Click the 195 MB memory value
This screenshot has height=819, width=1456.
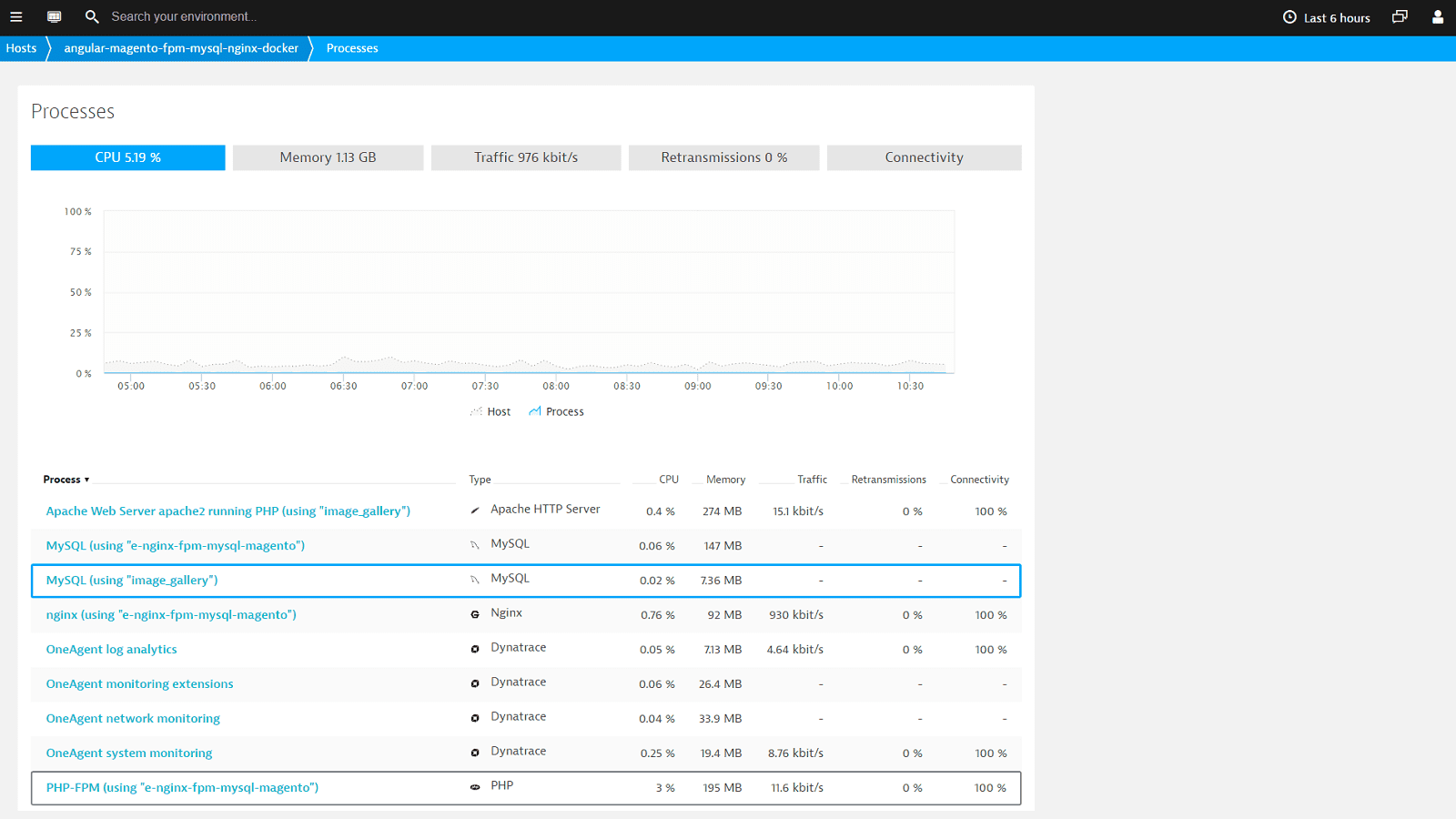click(x=723, y=788)
